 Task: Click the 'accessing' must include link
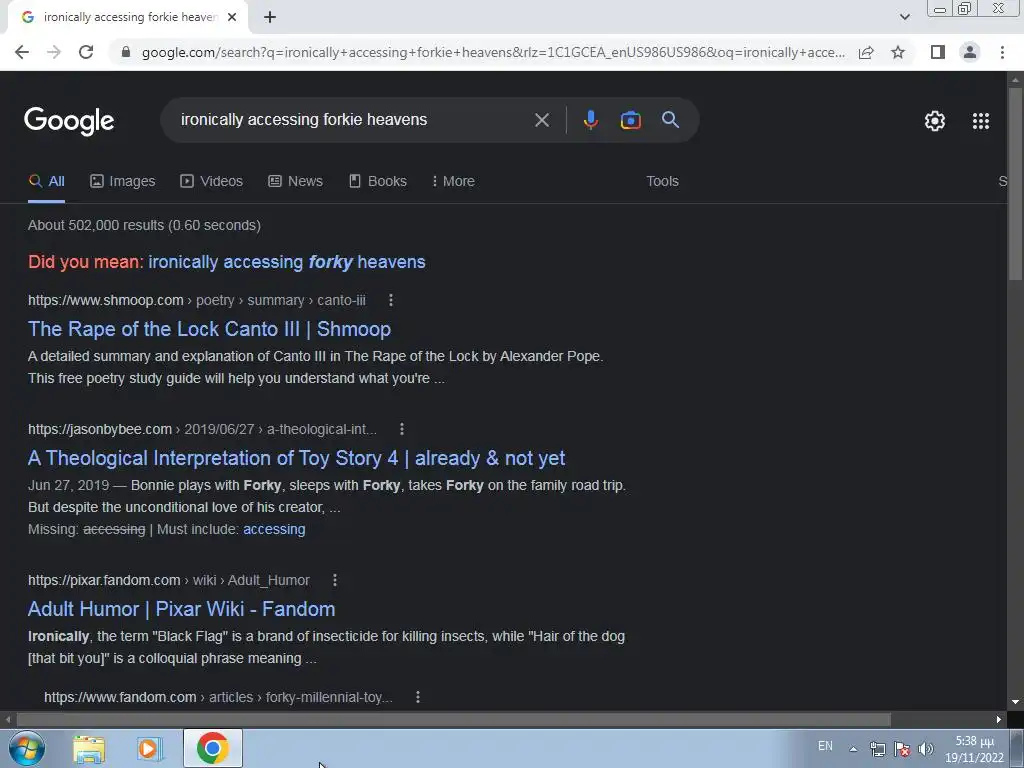274,530
